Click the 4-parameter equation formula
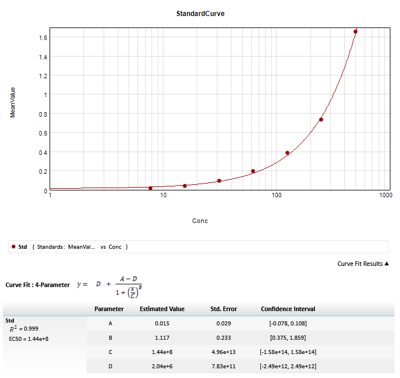 click(110, 287)
